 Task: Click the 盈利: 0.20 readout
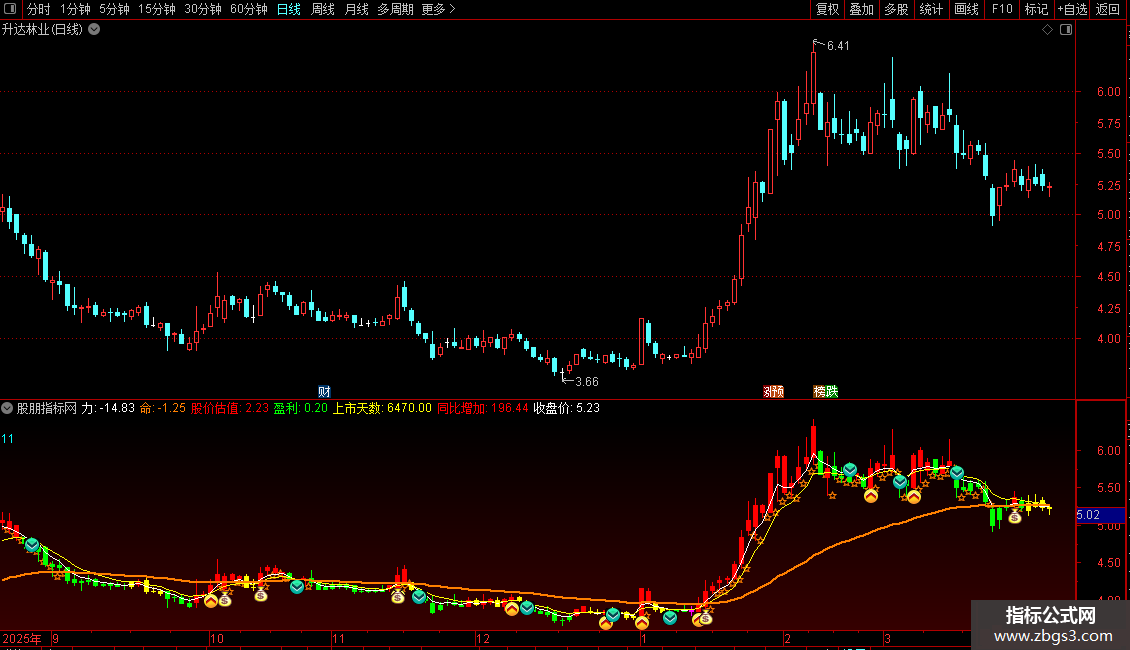click(x=301, y=408)
